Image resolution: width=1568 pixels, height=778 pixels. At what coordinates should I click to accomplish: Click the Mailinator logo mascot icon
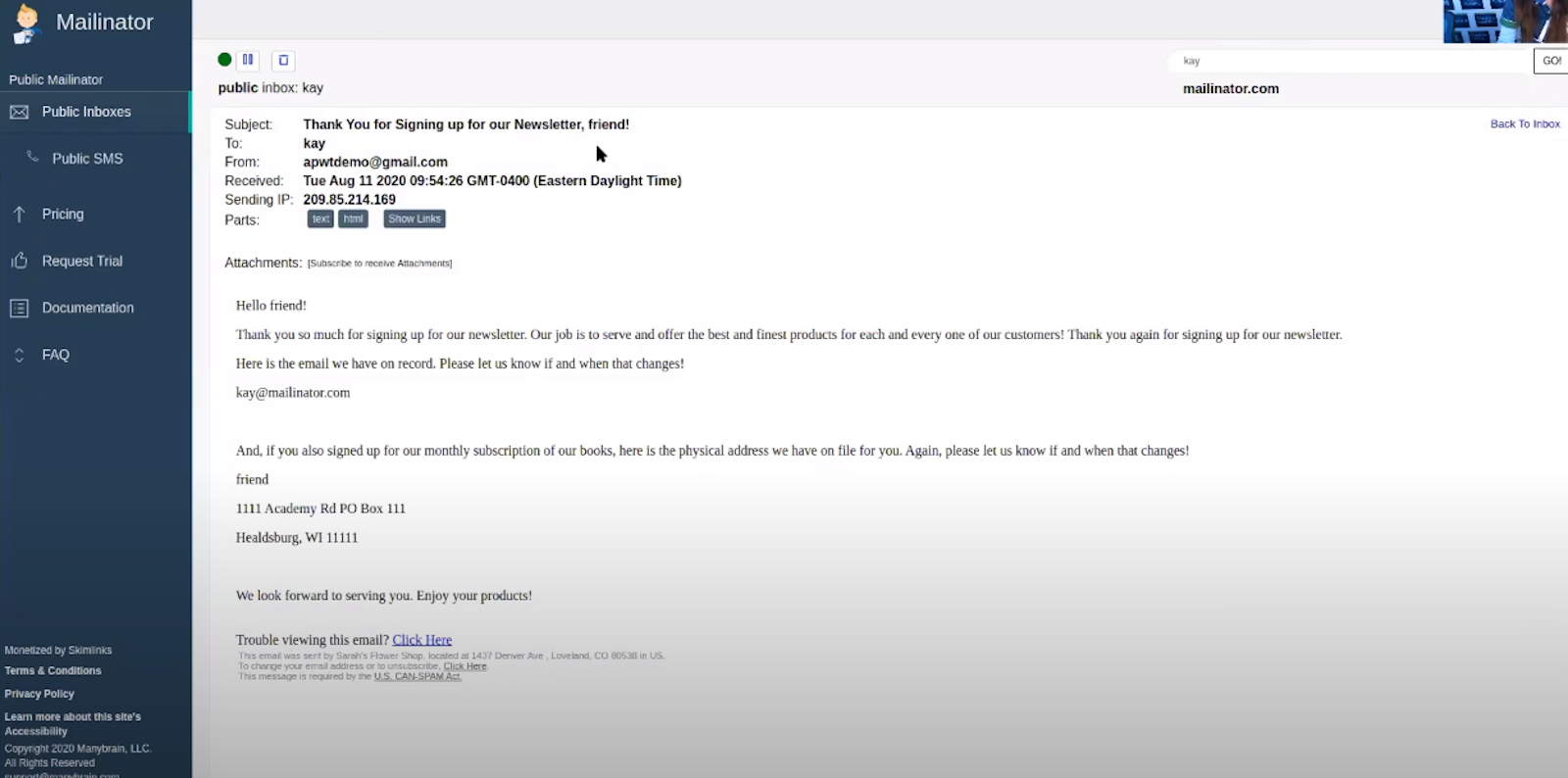26,24
